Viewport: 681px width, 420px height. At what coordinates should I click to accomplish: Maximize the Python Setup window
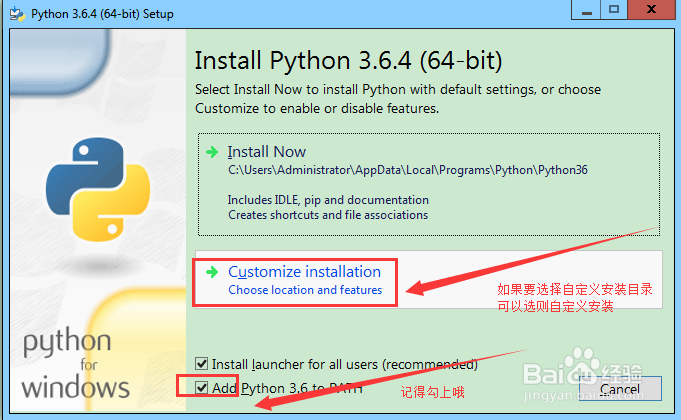point(614,10)
